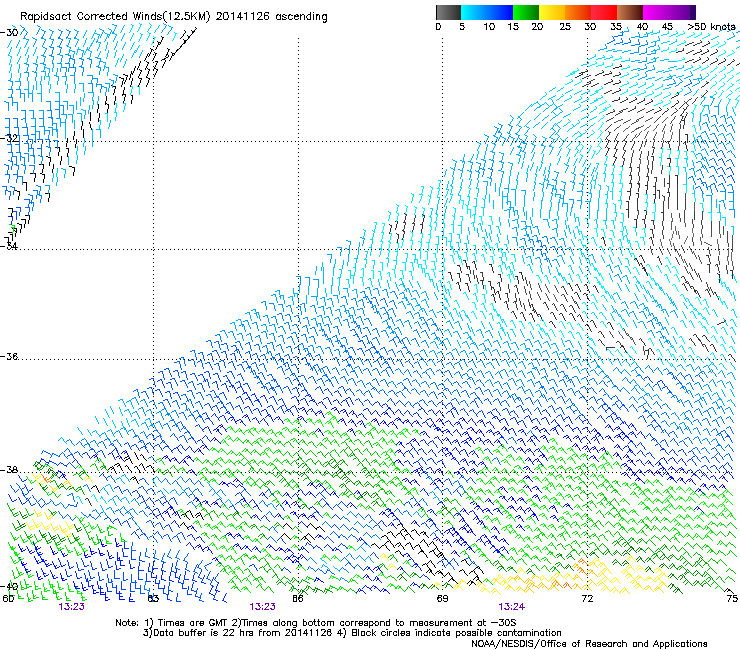The image size is (740, 650).
Task: Click the 75 longitude axis label
Action: tap(732, 599)
